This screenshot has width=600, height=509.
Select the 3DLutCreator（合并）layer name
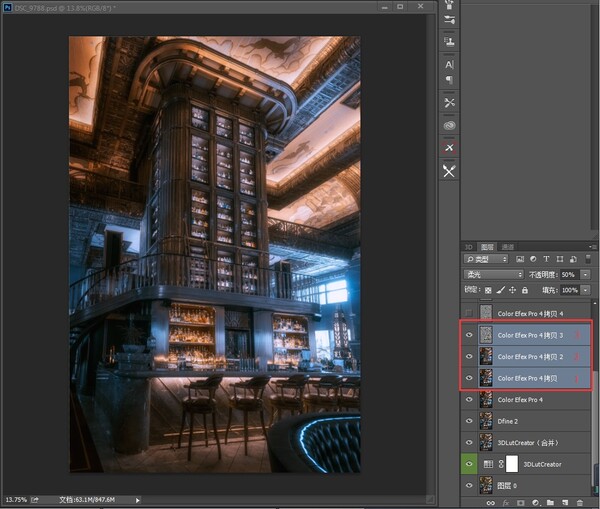pyautogui.click(x=528, y=443)
